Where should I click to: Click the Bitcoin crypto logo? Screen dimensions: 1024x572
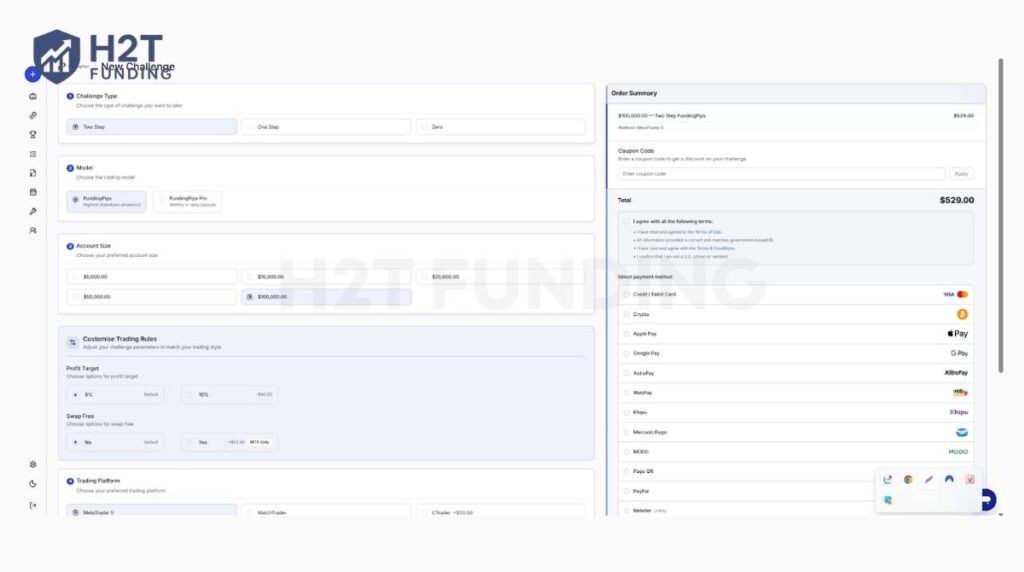tap(962, 314)
